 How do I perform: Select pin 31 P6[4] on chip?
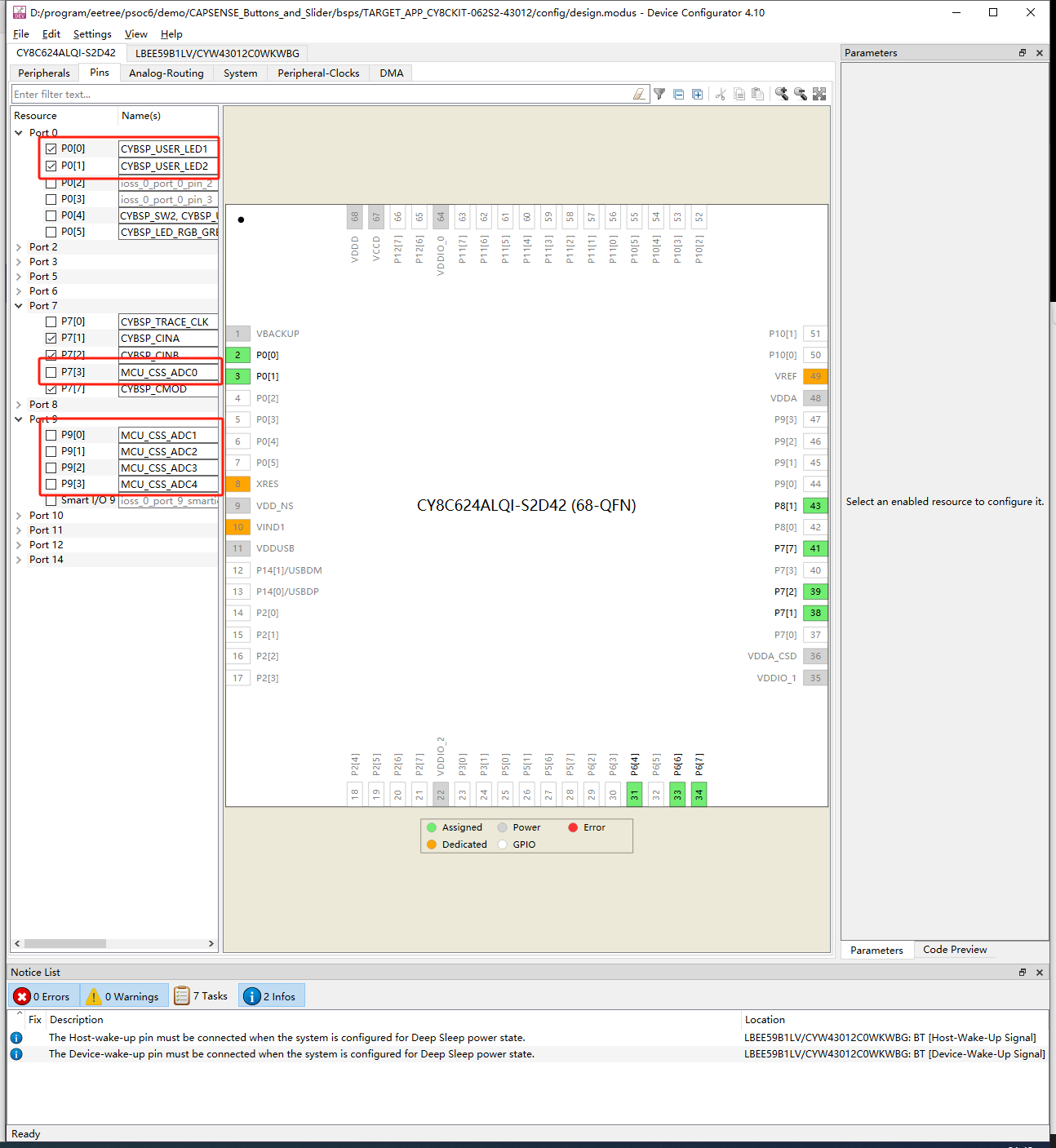click(634, 794)
